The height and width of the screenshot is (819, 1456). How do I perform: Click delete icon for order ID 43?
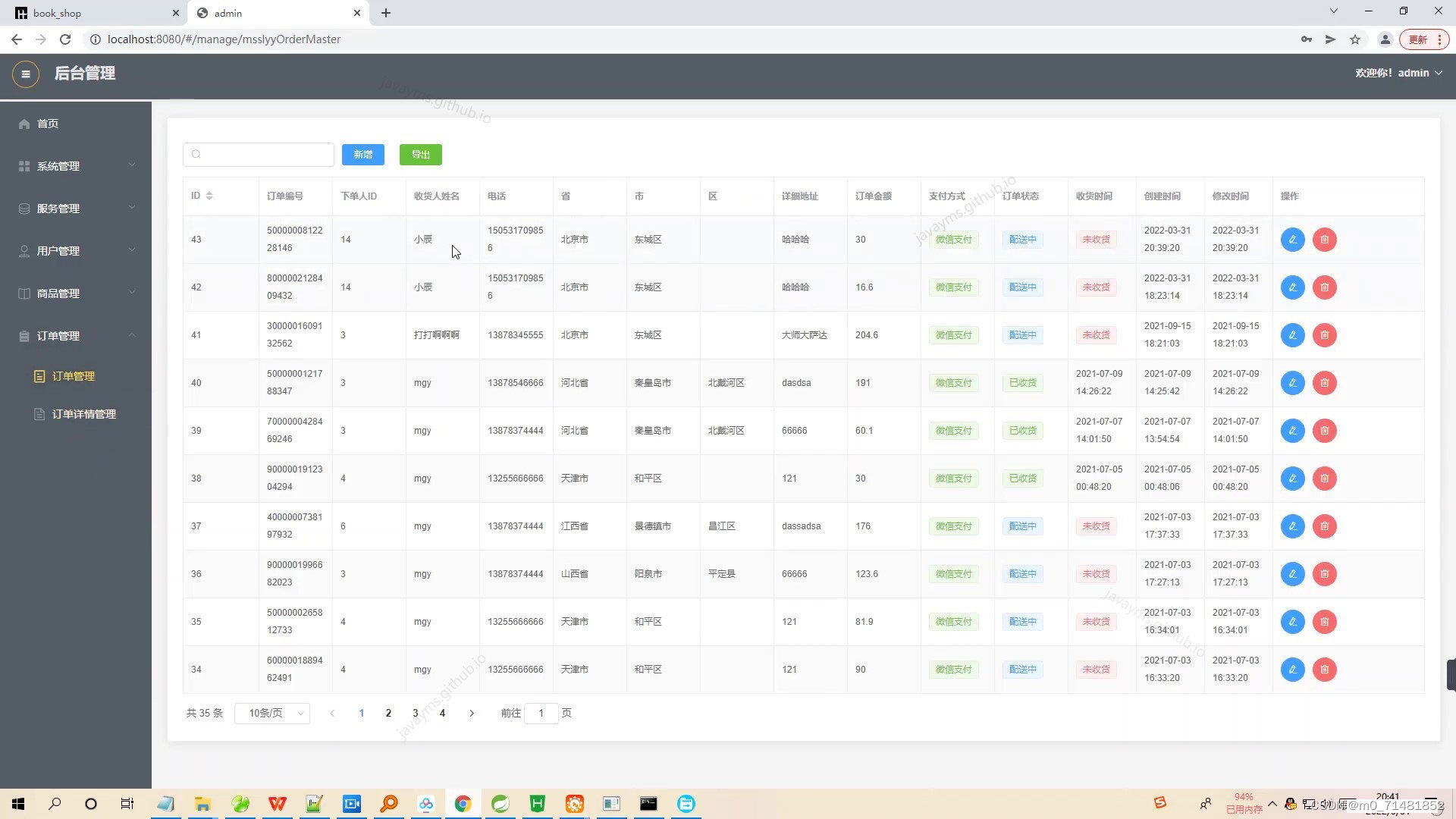click(x=1324, y=240)
